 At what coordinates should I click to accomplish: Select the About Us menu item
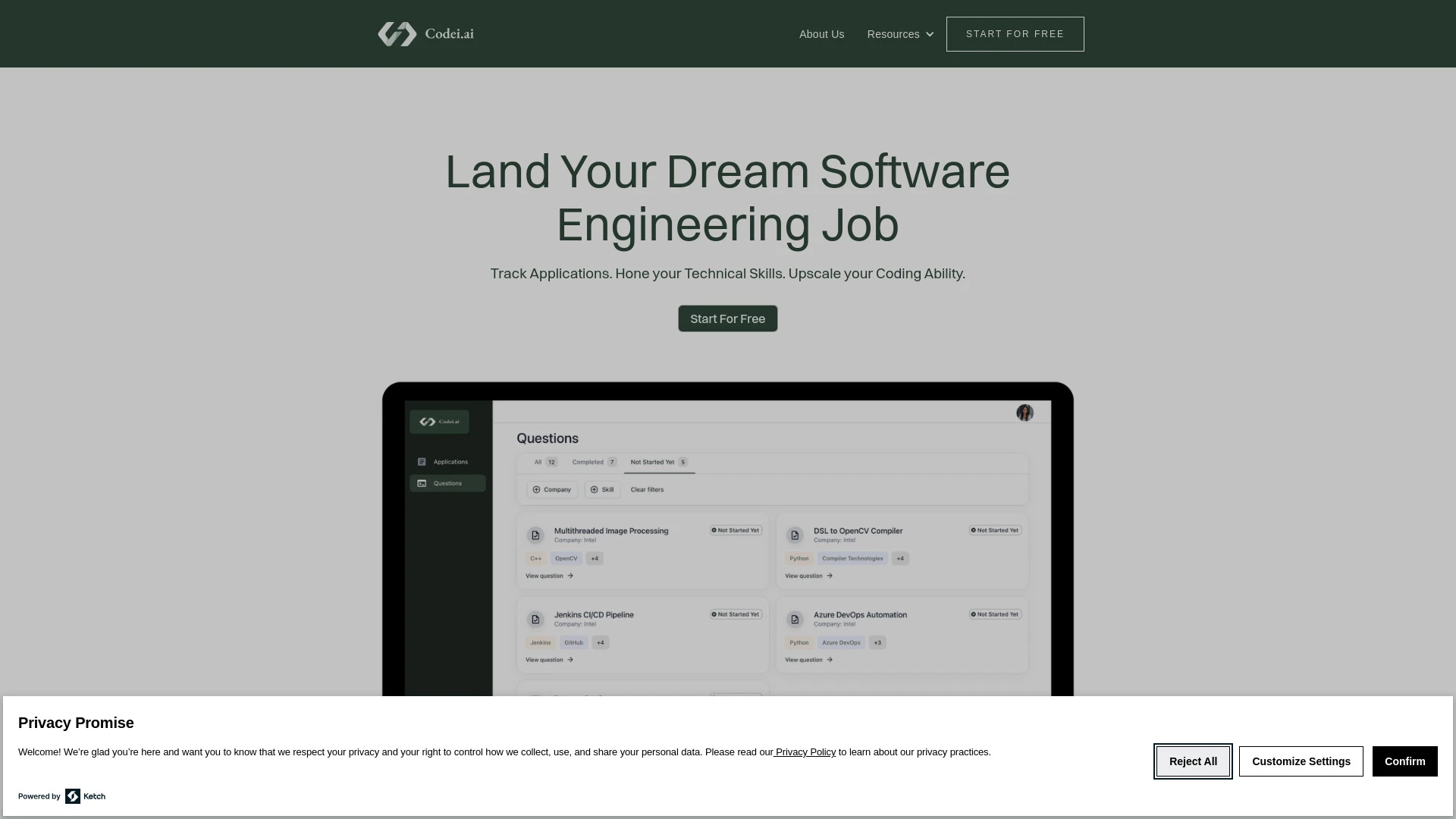pyautogui.click(x=821, y=34)
